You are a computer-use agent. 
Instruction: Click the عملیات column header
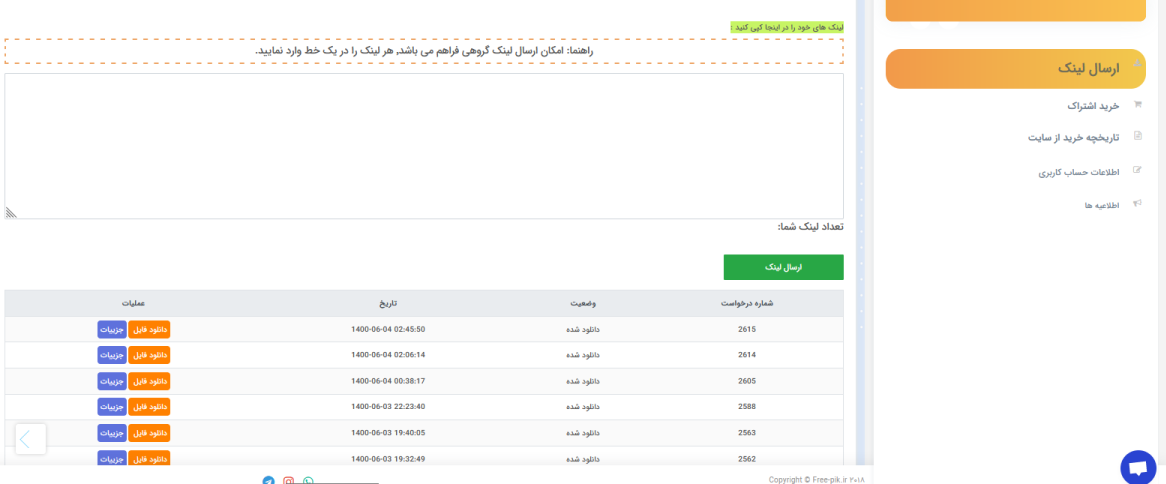point(134,303)
